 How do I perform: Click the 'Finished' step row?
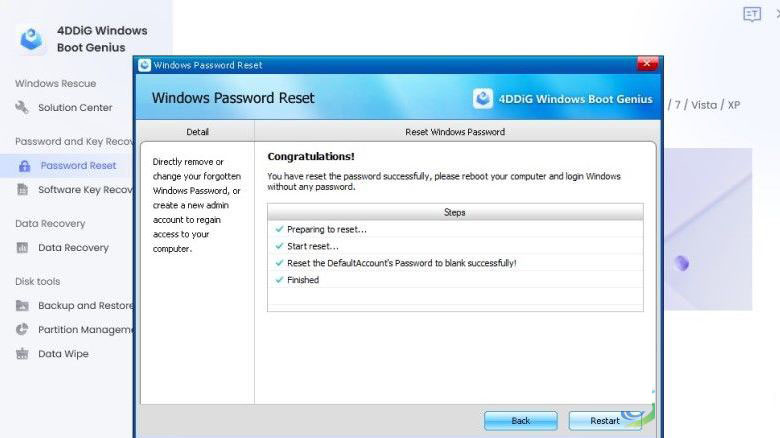(x=455, y=280)
